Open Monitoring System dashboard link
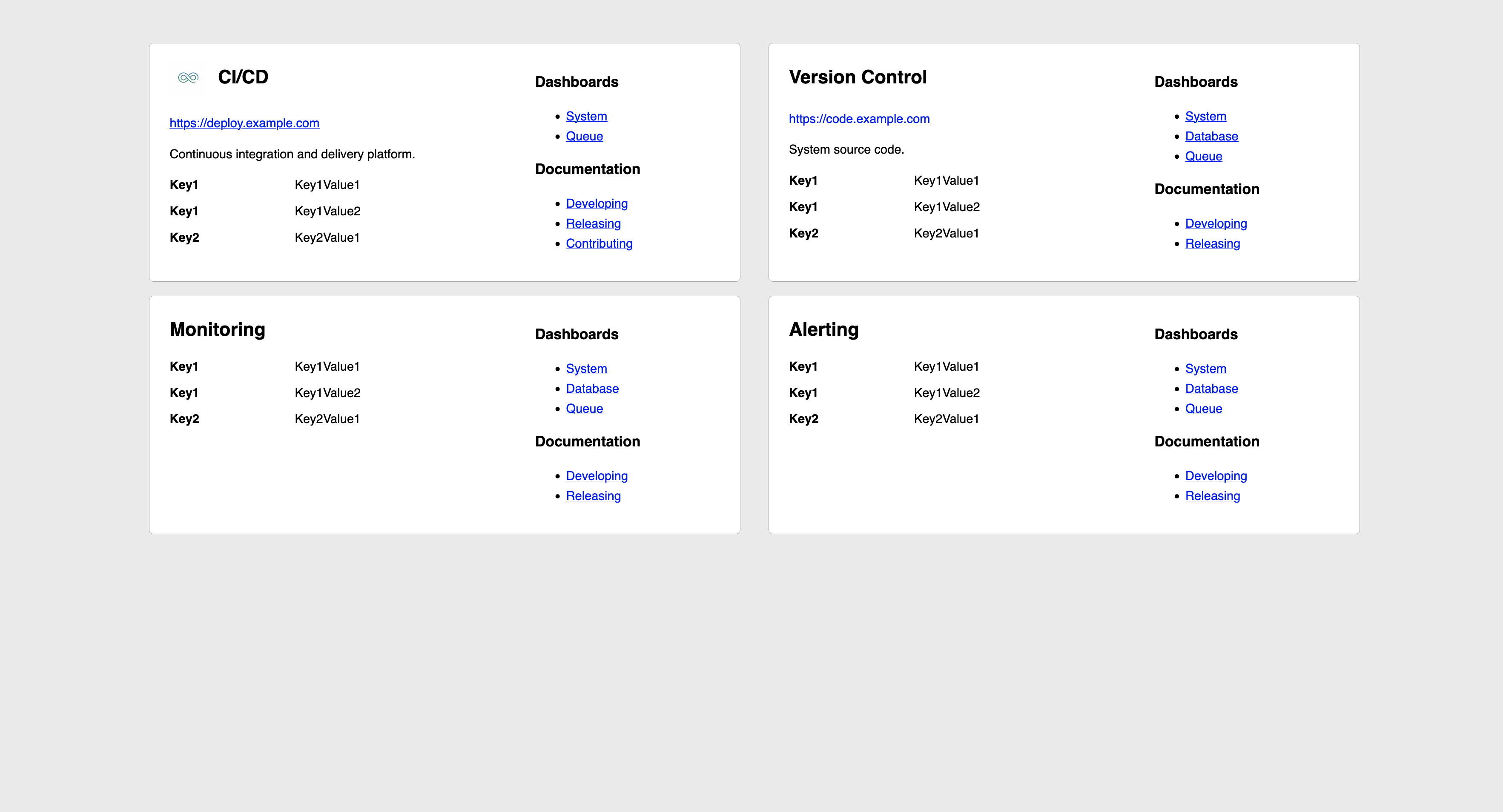1503x812 pixels. point(586,369)
